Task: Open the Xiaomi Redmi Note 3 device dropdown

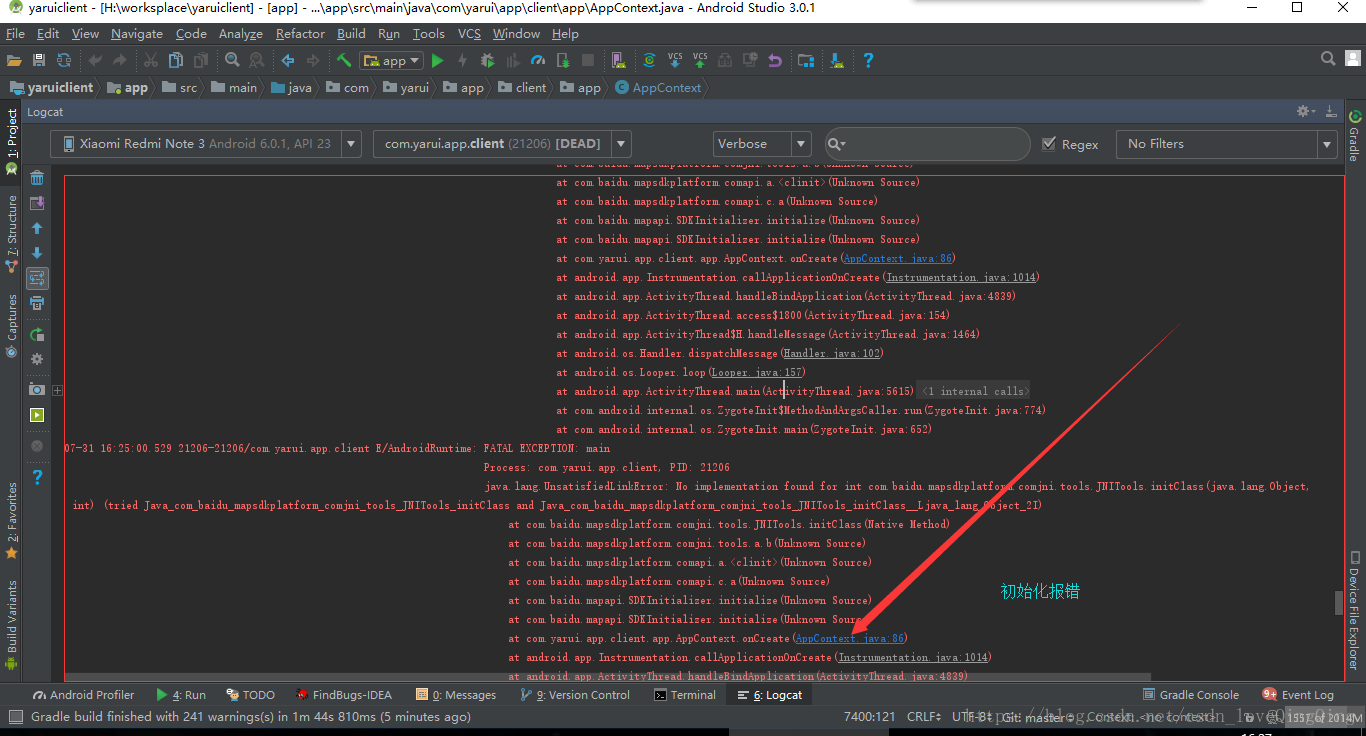Action: coord(205,144)
